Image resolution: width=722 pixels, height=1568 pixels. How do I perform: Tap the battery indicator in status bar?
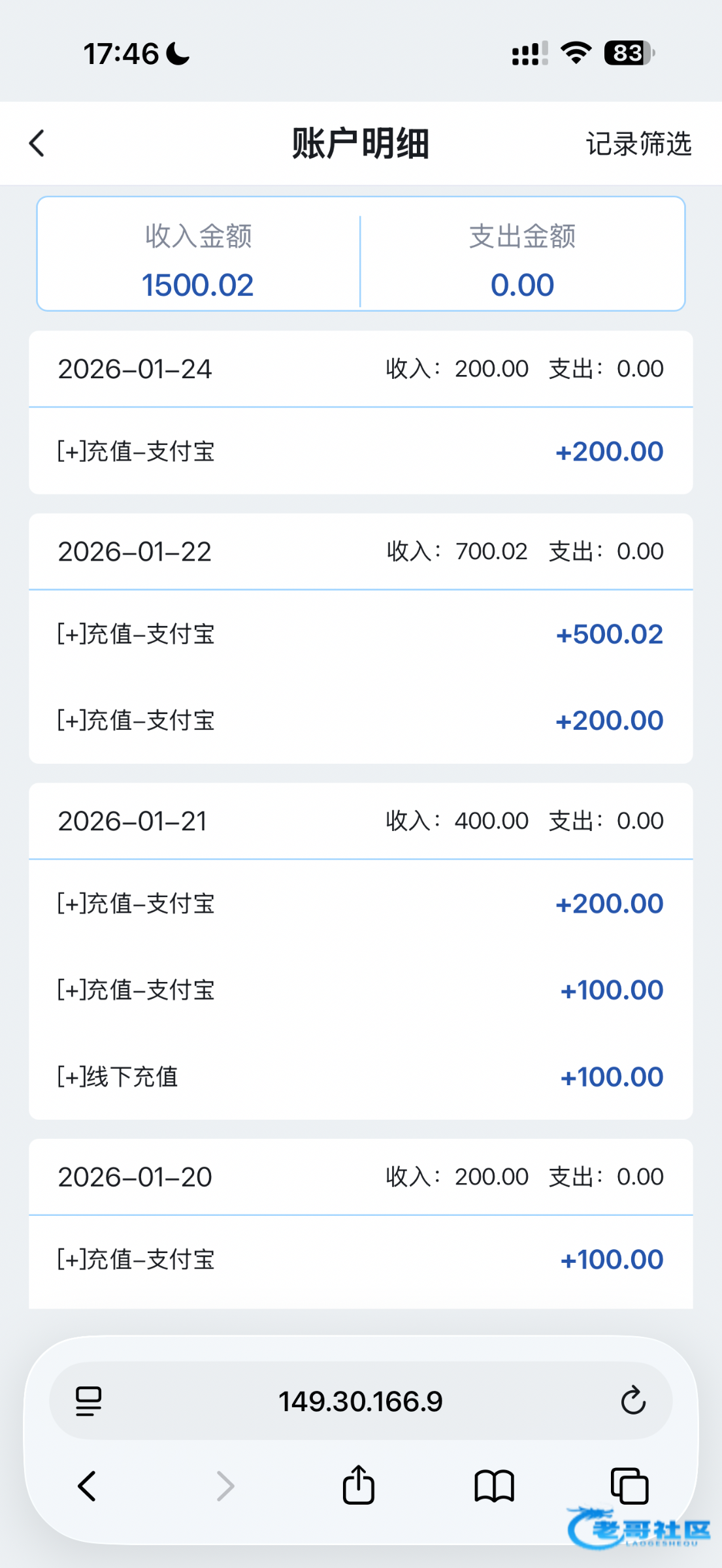629,54
